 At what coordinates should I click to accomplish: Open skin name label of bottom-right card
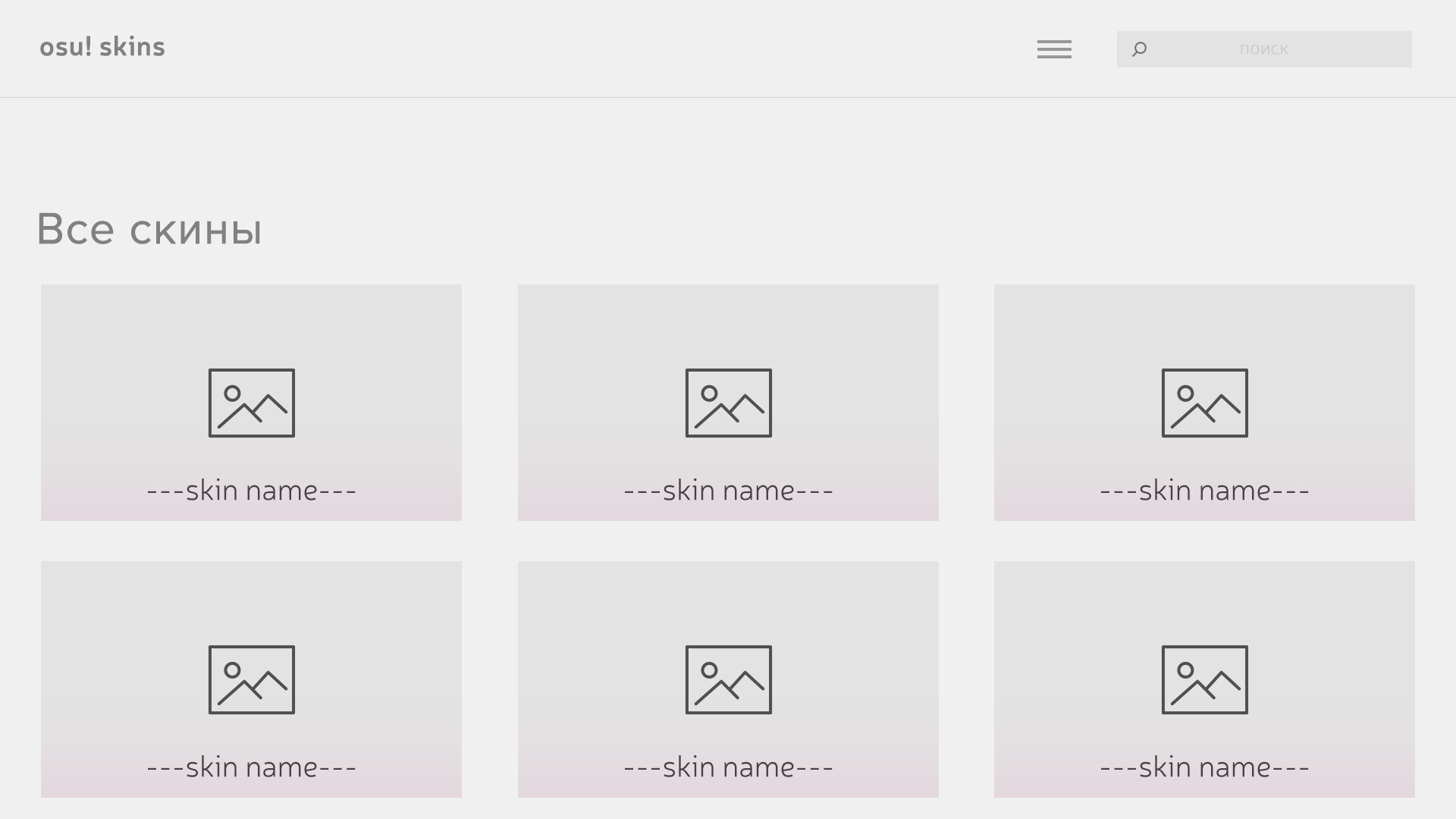coord(1204,767)
